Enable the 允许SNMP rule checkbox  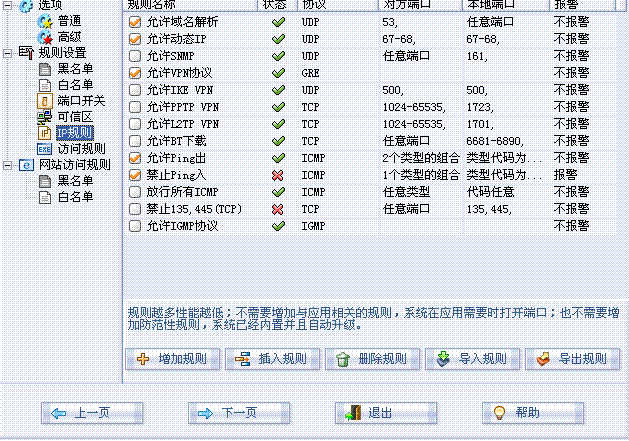tap(135, 56)
